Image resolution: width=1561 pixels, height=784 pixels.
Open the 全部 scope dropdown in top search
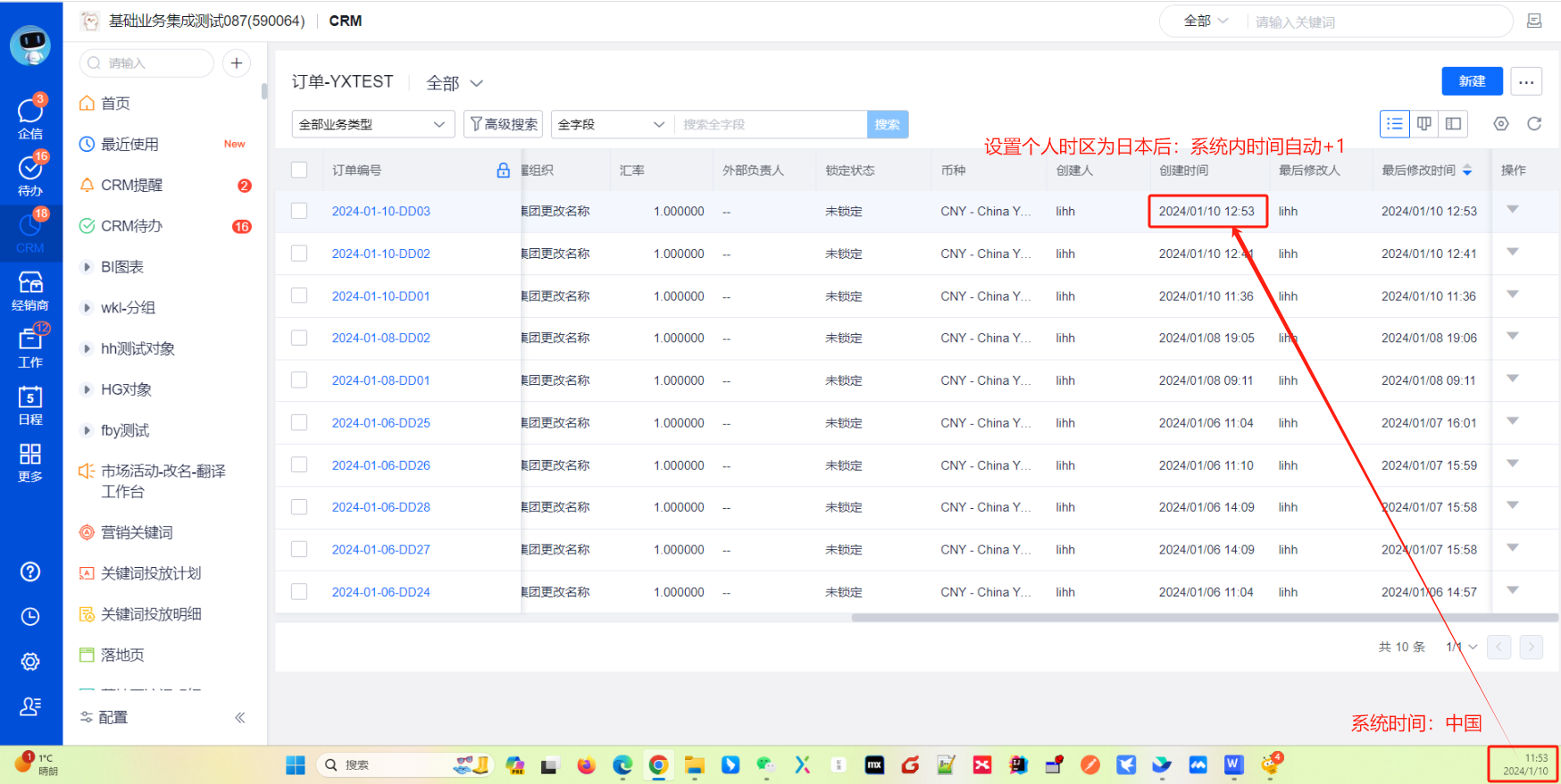point(1206,21)
